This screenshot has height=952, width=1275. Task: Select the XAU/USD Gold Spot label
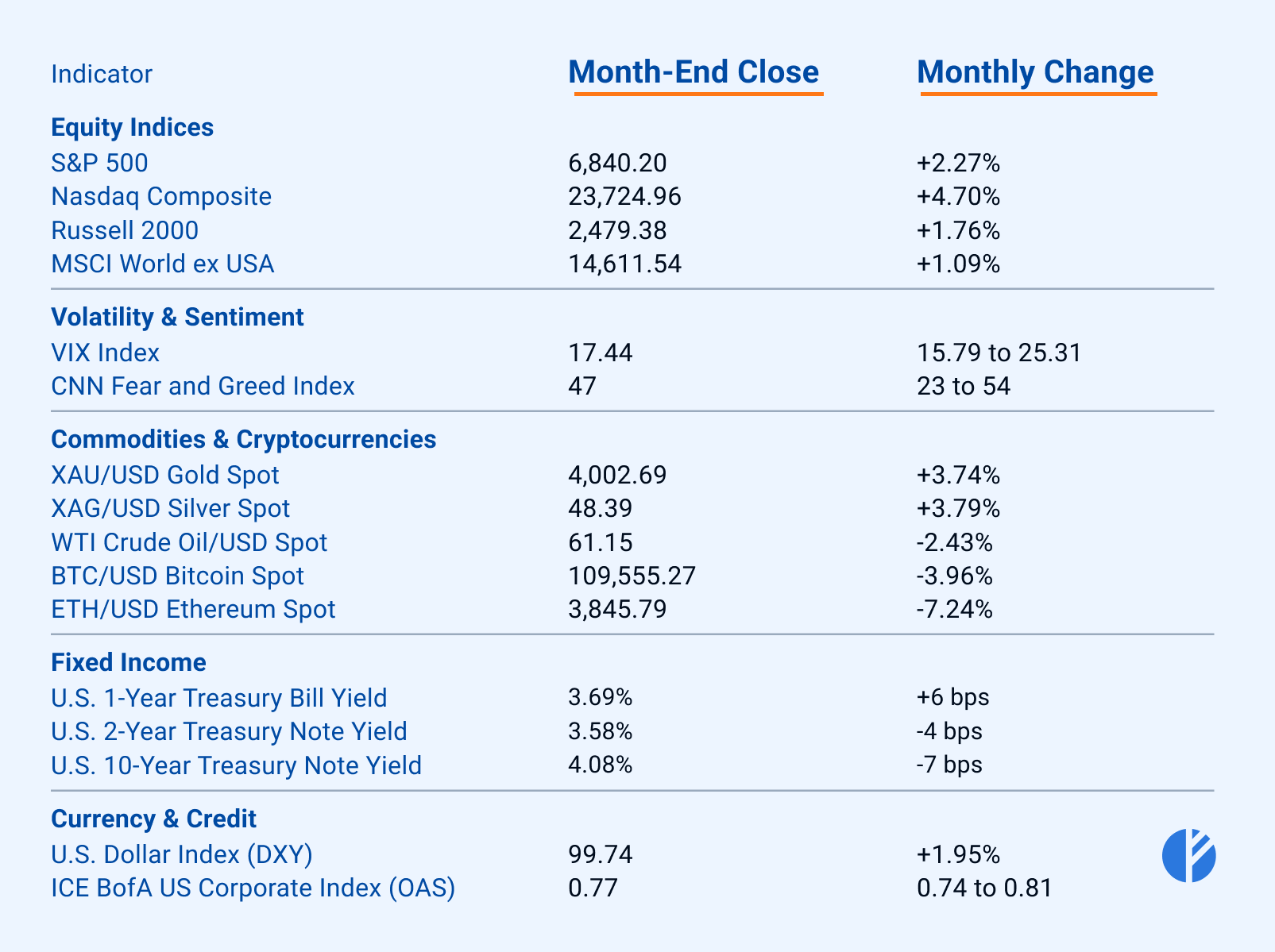click(x=165, y=475)
